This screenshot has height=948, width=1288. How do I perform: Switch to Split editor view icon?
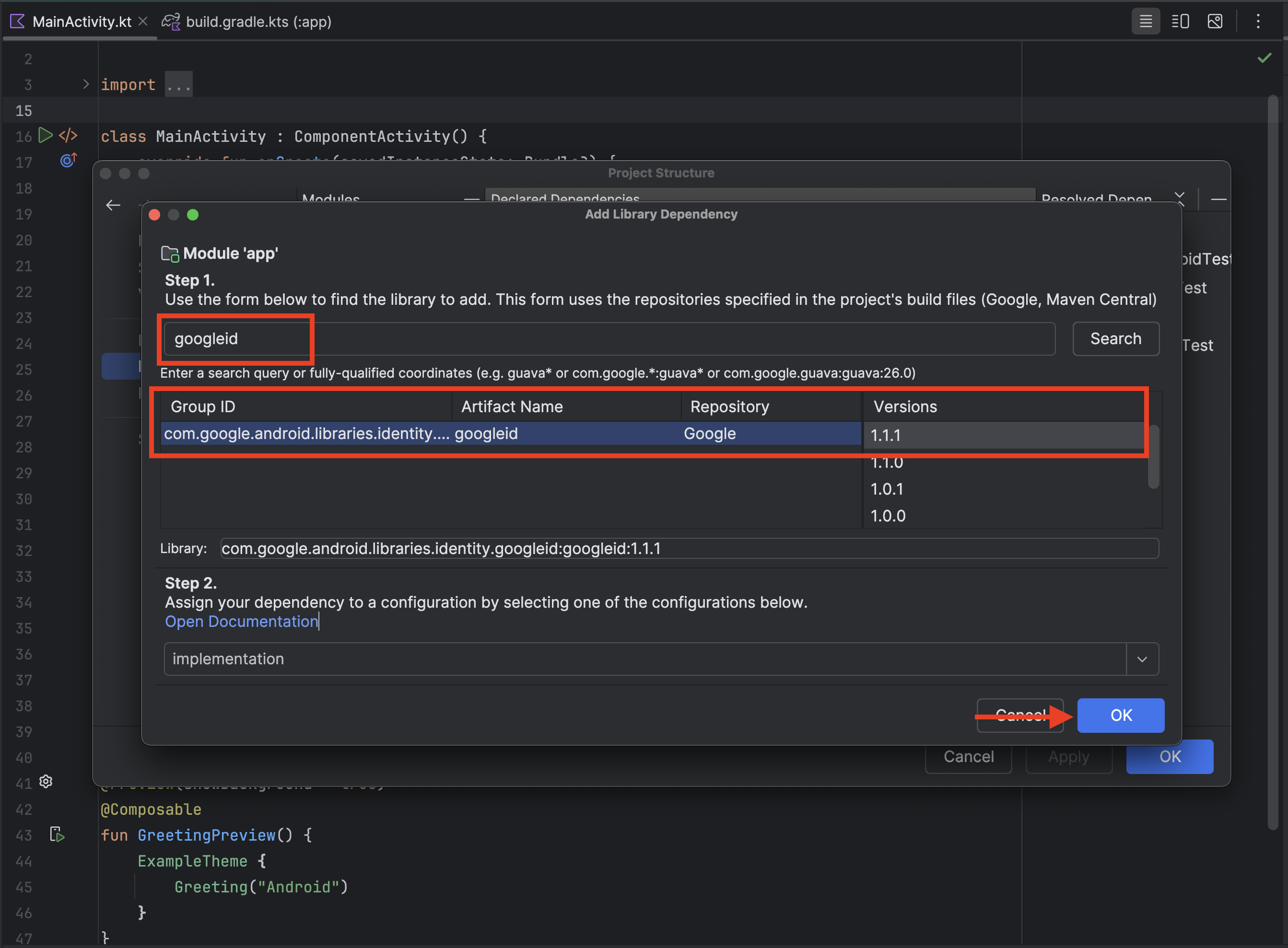1180,22
